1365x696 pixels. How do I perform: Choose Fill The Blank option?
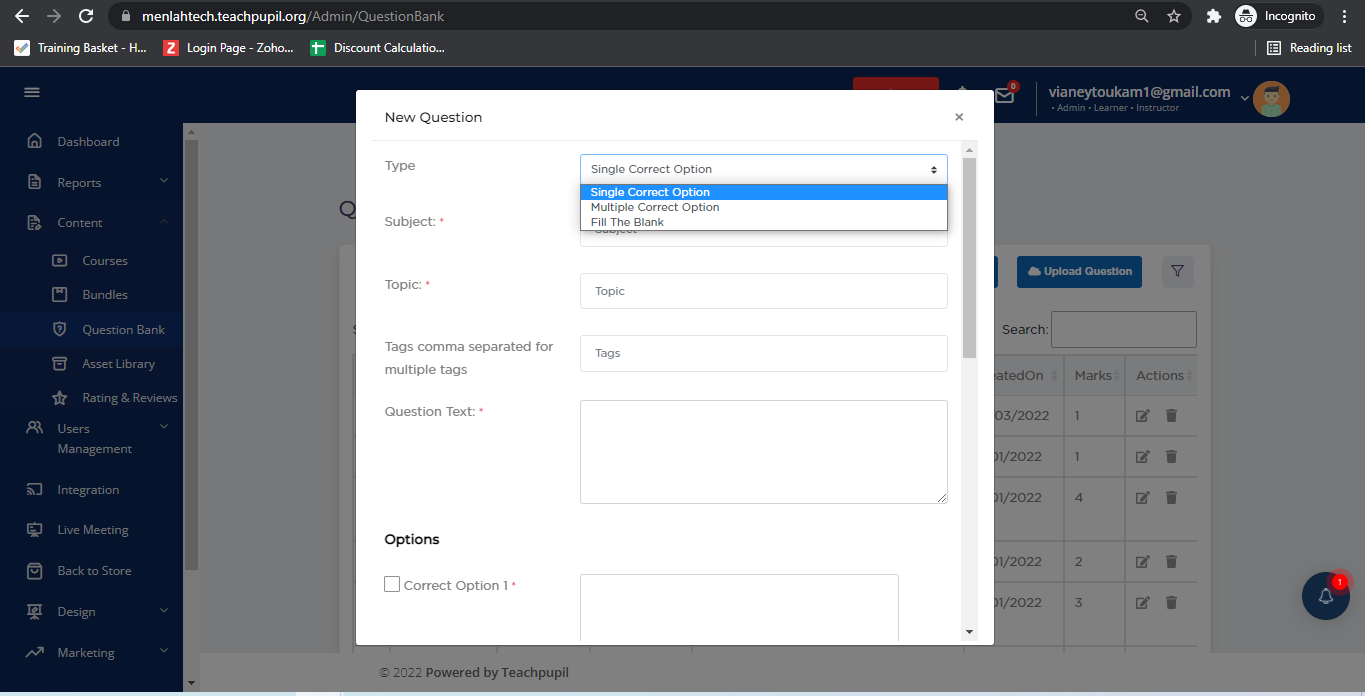[x=627, y=222]
